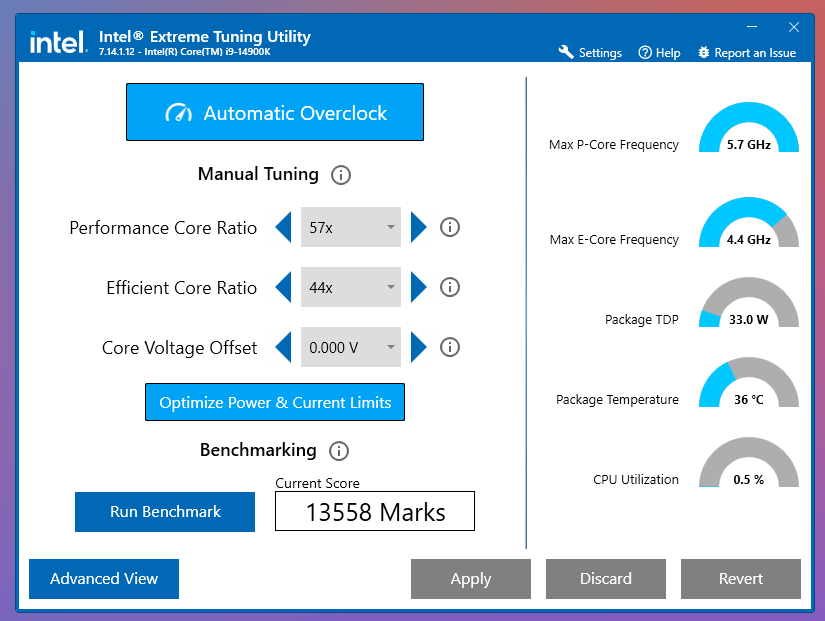
Task: Click the Manual Tuning heading
Action: 258,174
